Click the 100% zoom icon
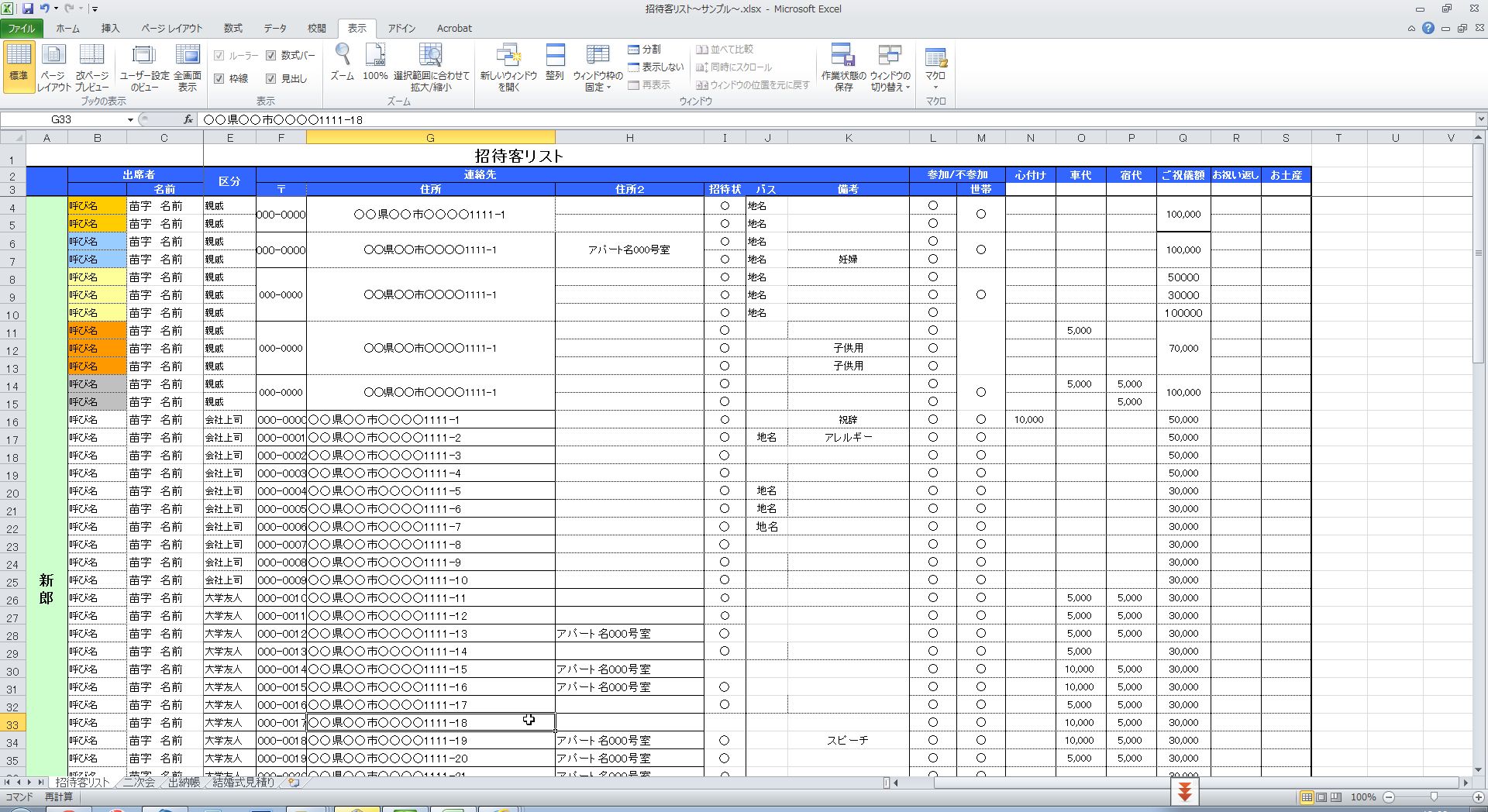The height and width of the screenshot is (812, 1488). click(x=375, y=56)
